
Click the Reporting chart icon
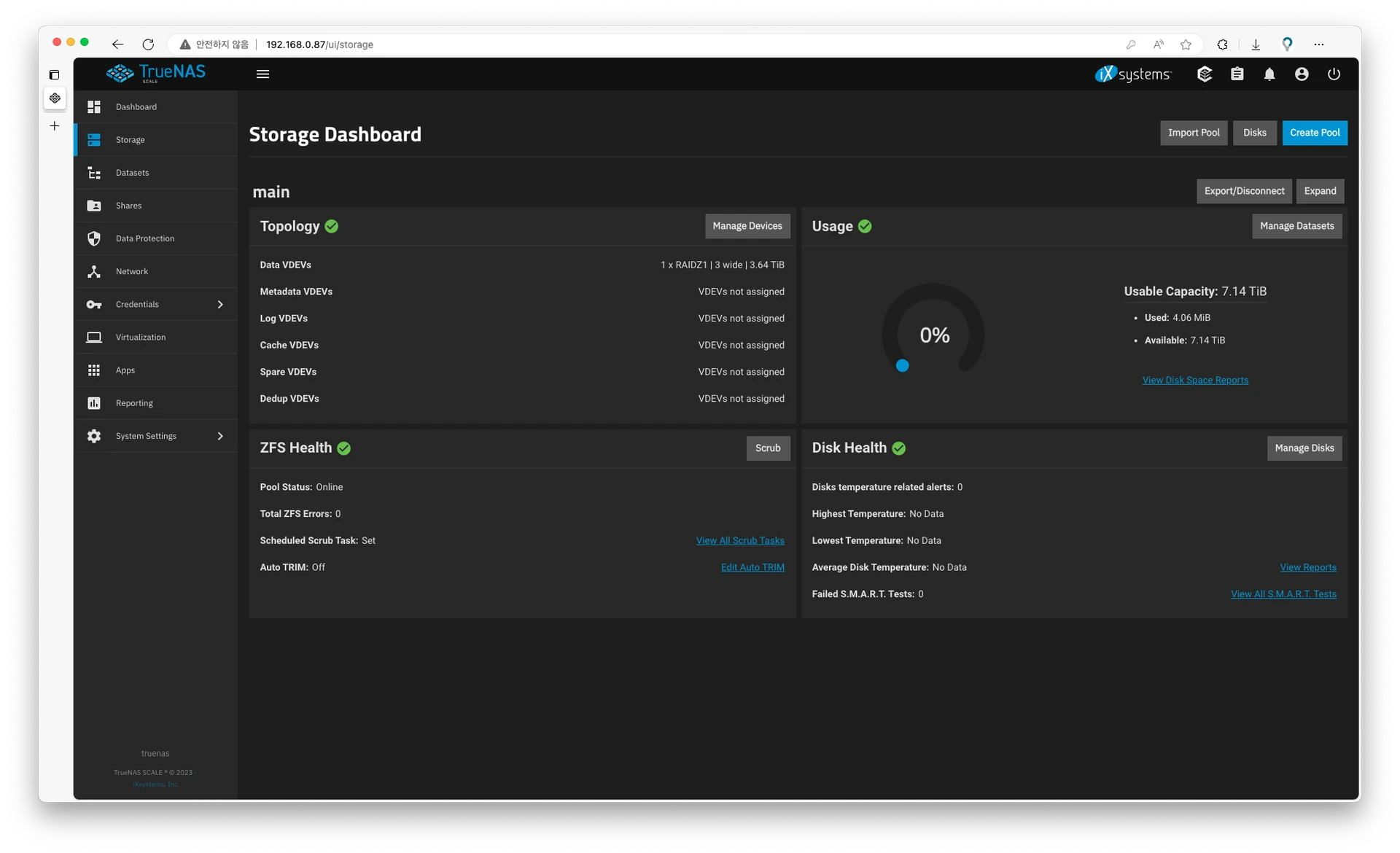pos(94,403)
